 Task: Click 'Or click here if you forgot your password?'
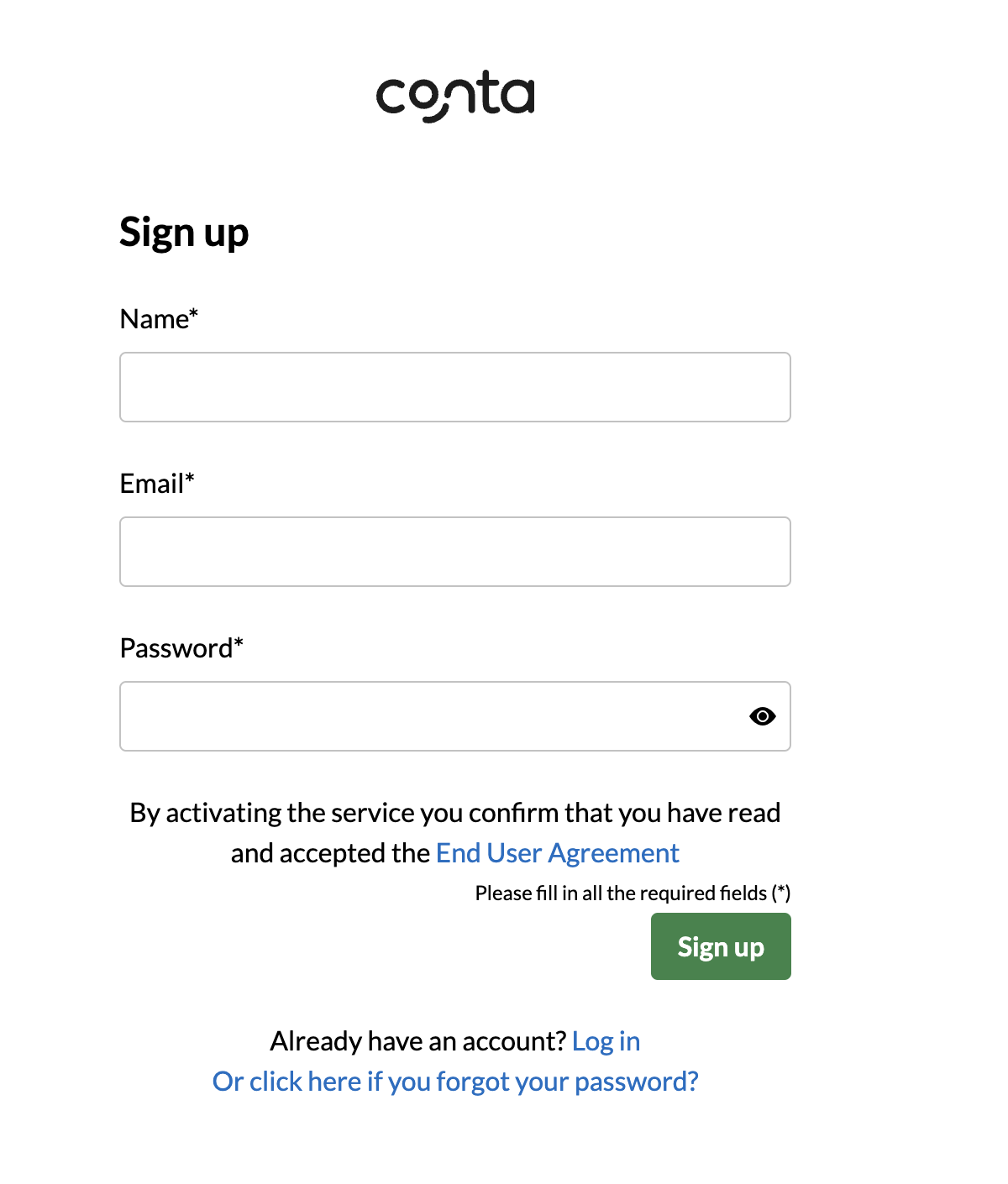[x=454, y=1081]
